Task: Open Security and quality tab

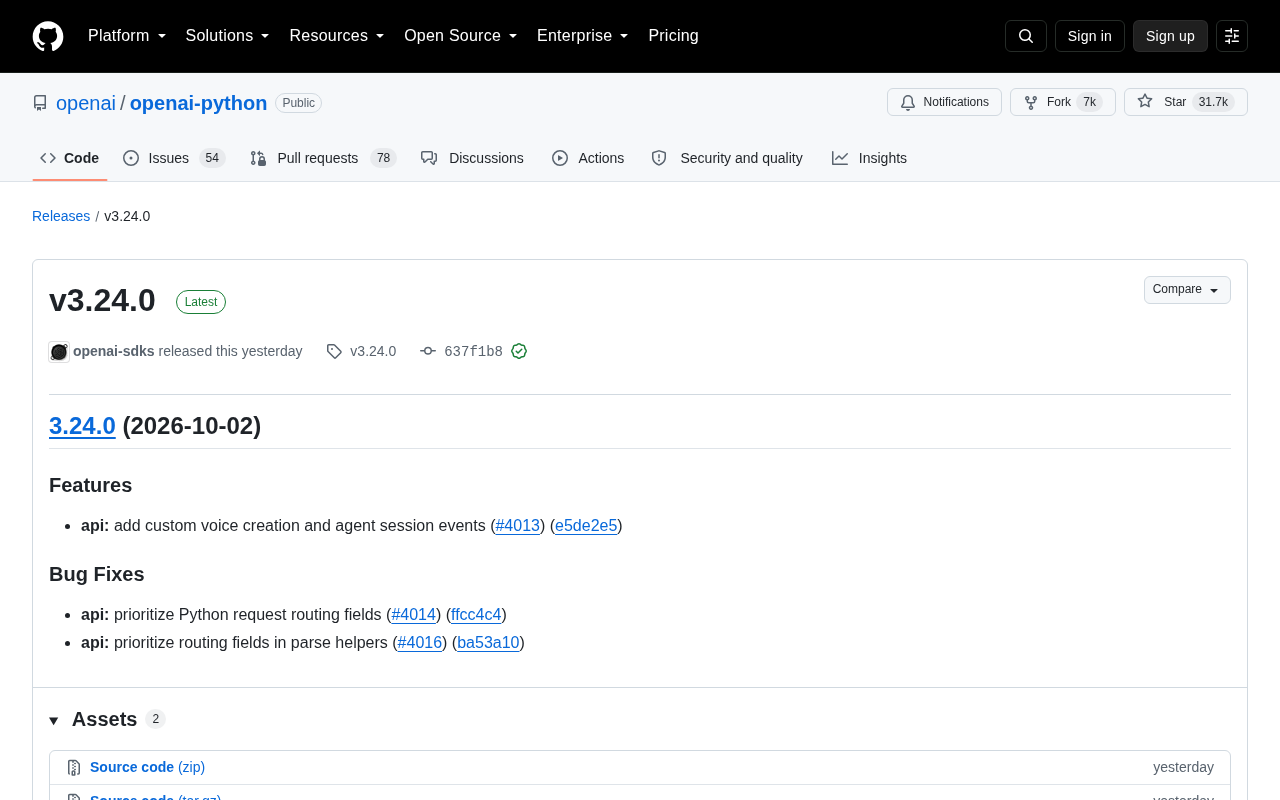Action: (727, 158)
